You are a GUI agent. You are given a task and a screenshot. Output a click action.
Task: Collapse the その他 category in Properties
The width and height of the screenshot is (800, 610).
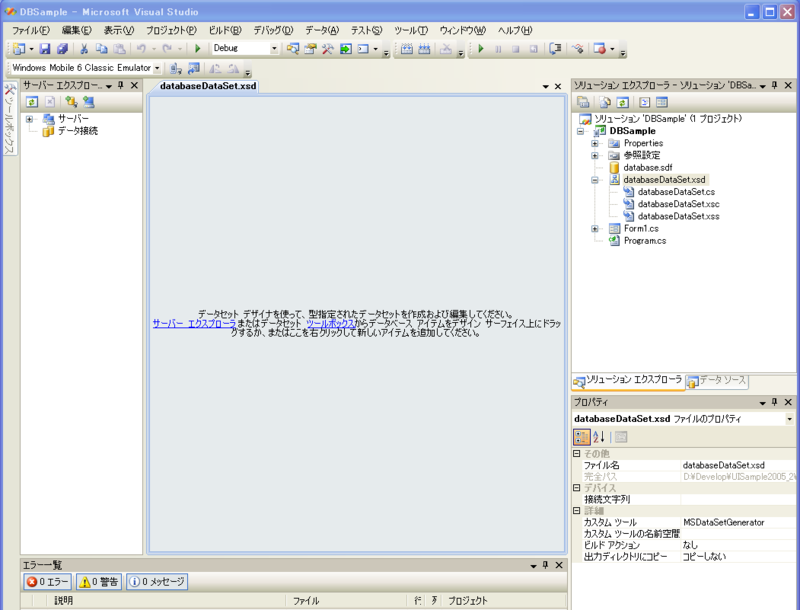pos(577,453)
